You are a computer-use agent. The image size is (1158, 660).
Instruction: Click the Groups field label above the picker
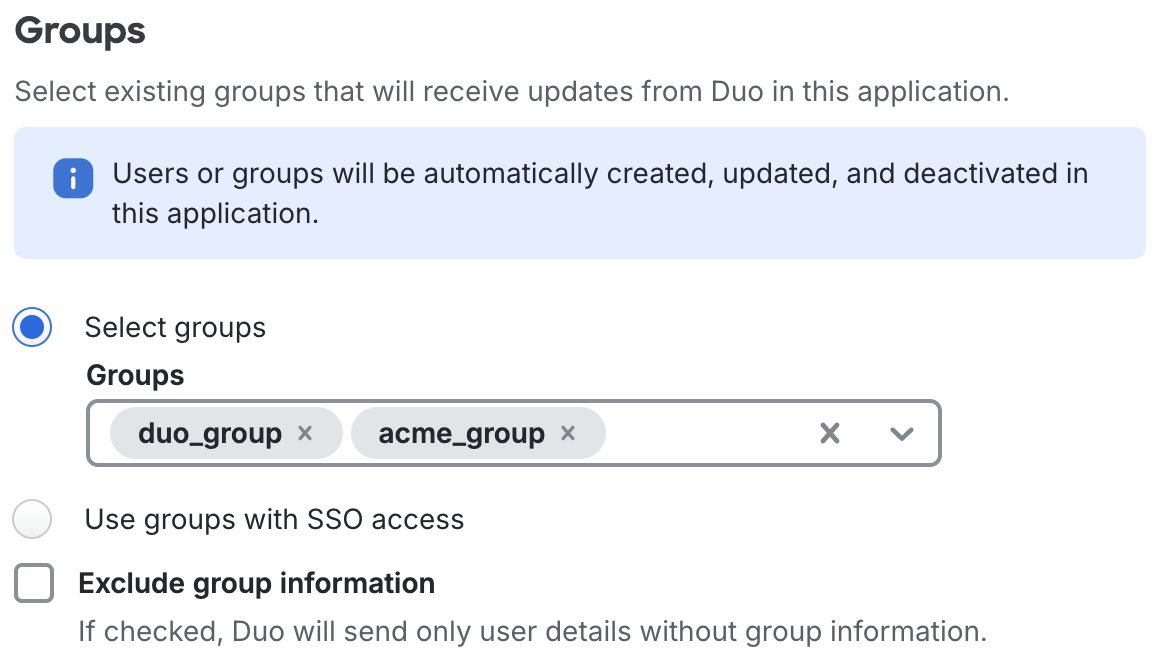[134, 375]
